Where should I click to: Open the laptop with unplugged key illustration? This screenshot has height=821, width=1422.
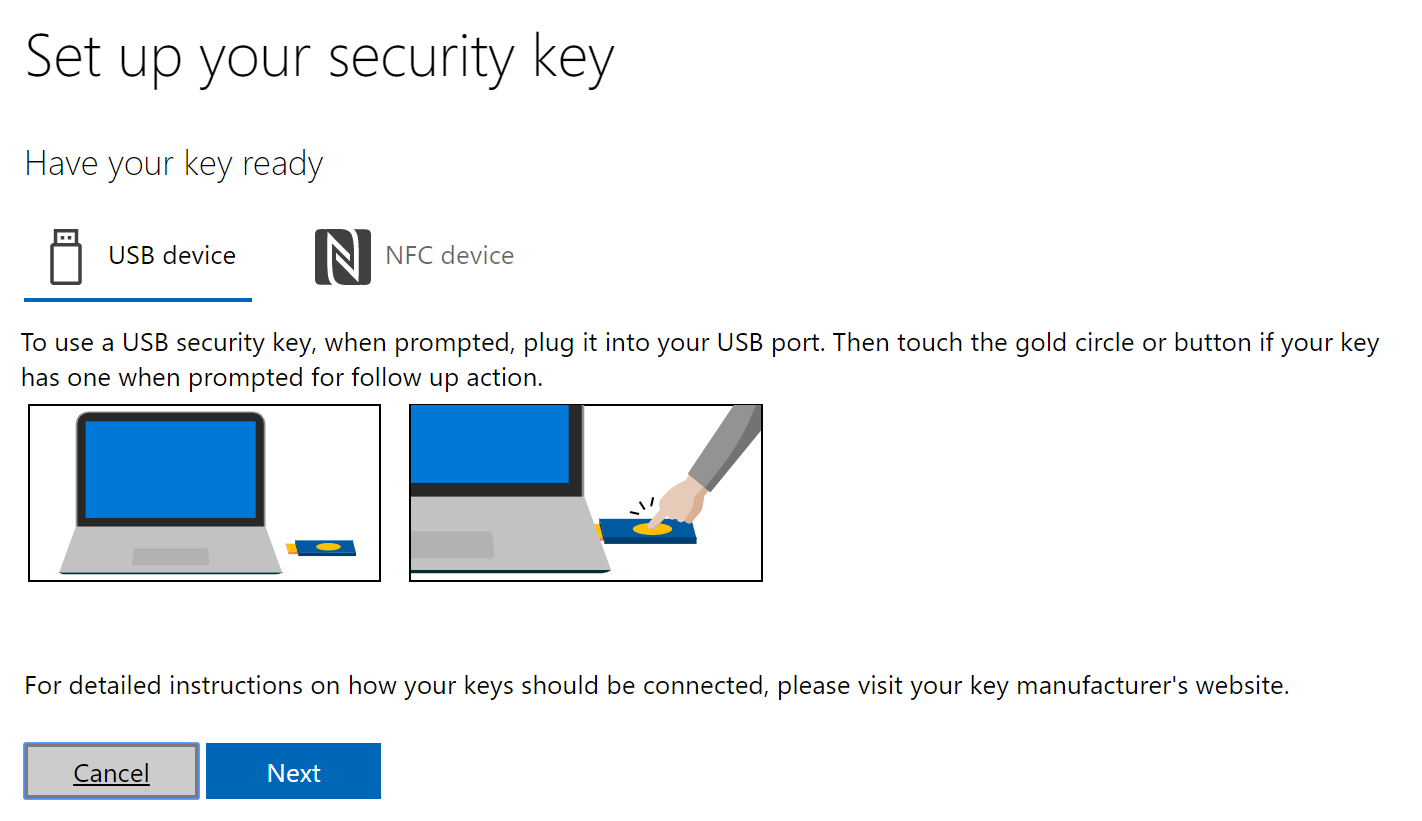click(x=204, y=492)
